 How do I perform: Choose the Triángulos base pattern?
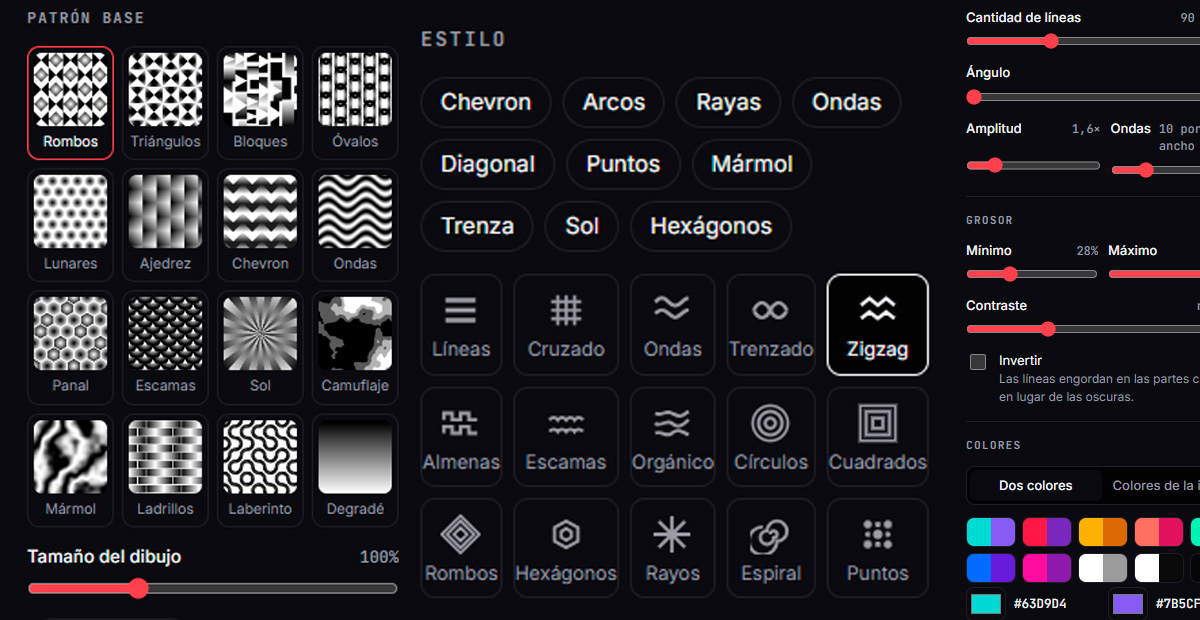tap(165, 103)
